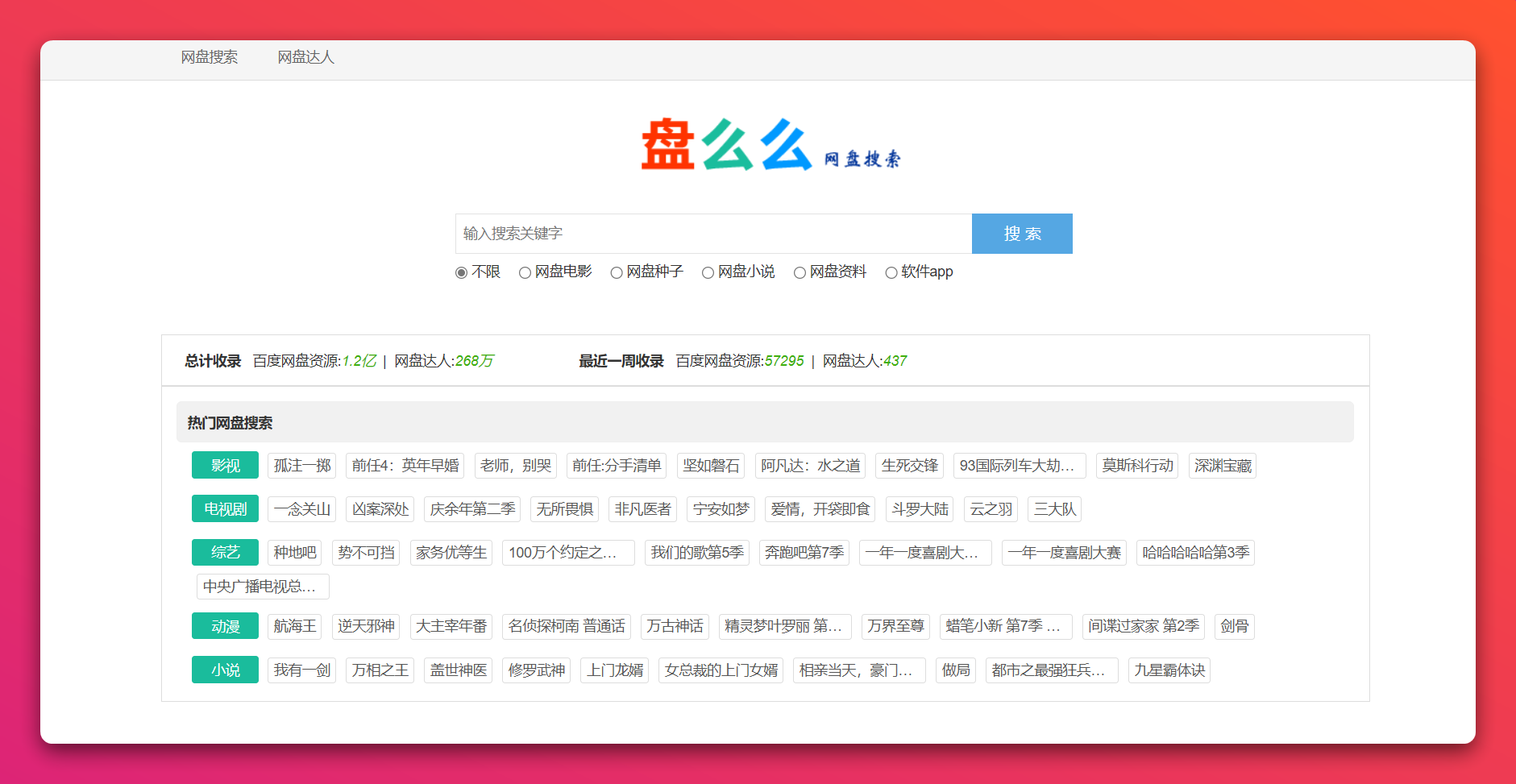Click the 奔跑吧第7季 link
The height and width of the screenshot is (784, 1516).
[x=804, y=553]
